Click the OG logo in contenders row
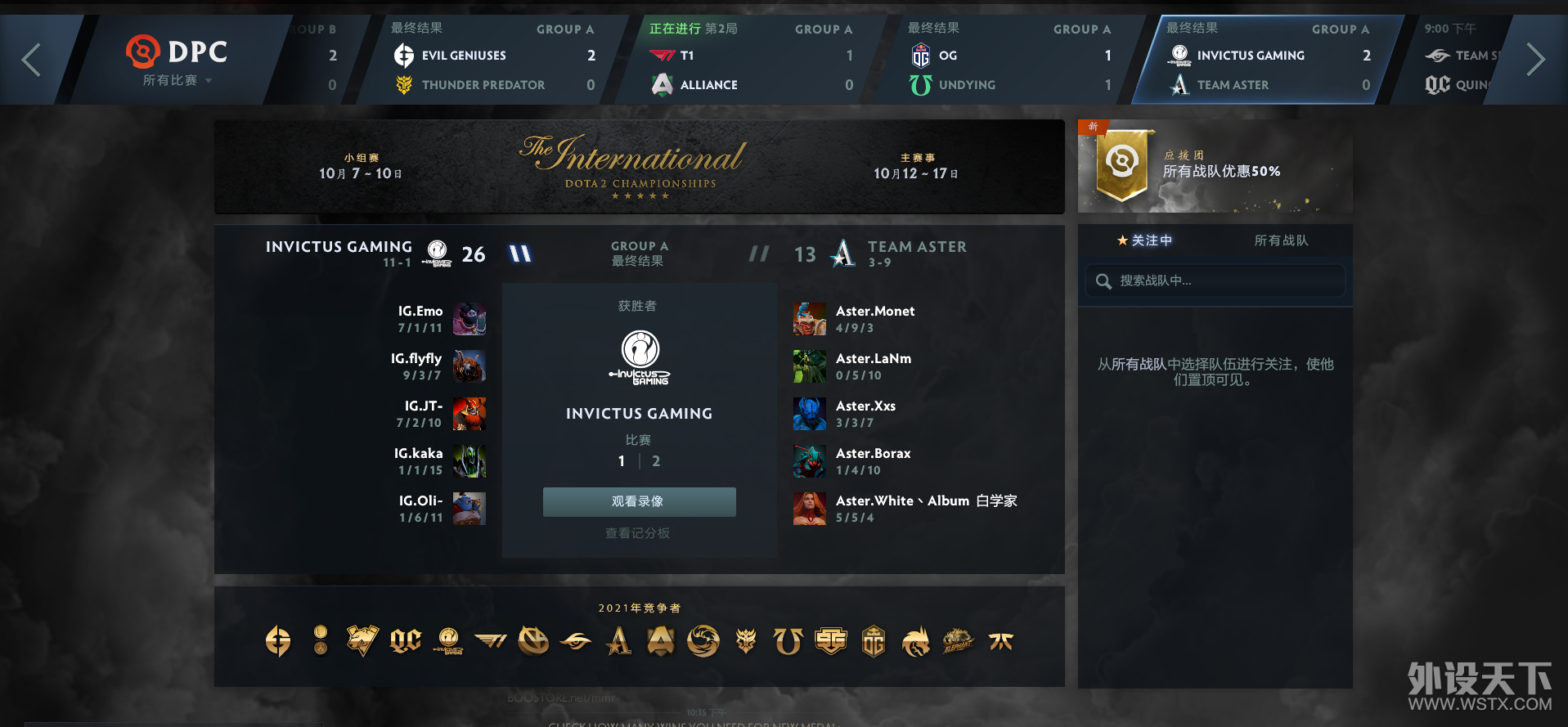Screen dimensions: 1568x727 874,641
